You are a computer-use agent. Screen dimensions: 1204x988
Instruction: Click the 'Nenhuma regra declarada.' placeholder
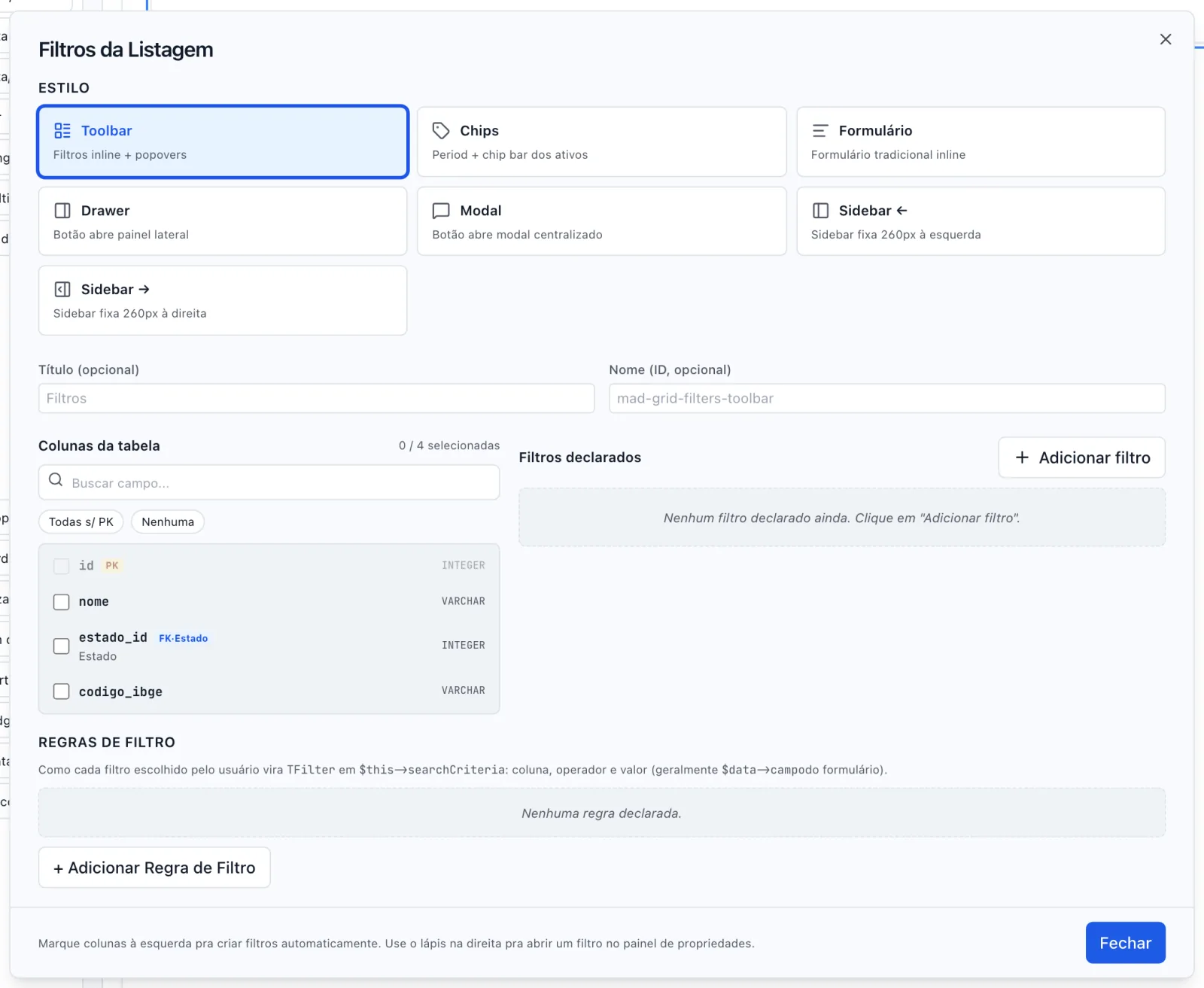point(601,813)
